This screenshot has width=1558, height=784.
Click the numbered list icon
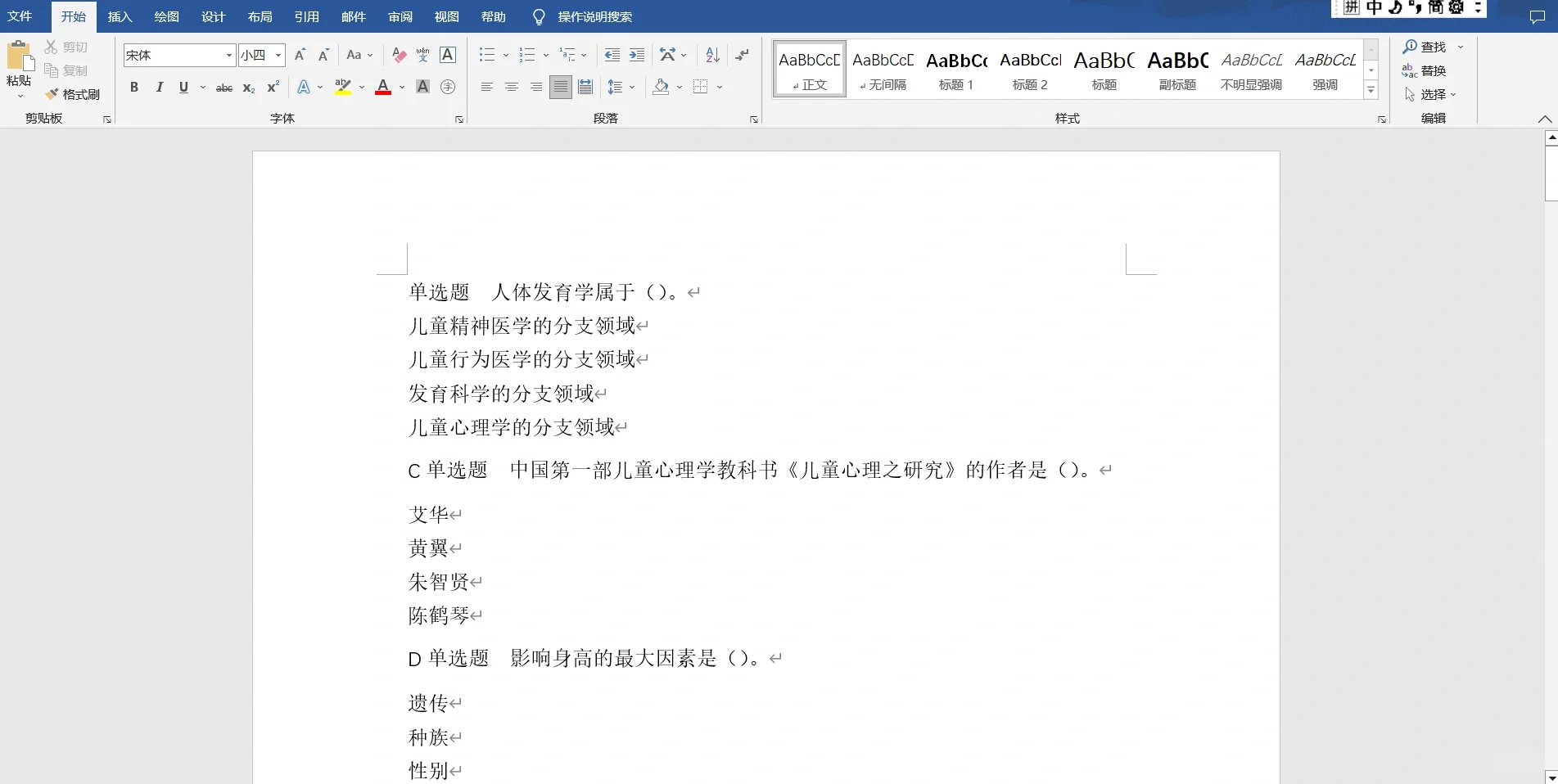click(x=527, y=55)
